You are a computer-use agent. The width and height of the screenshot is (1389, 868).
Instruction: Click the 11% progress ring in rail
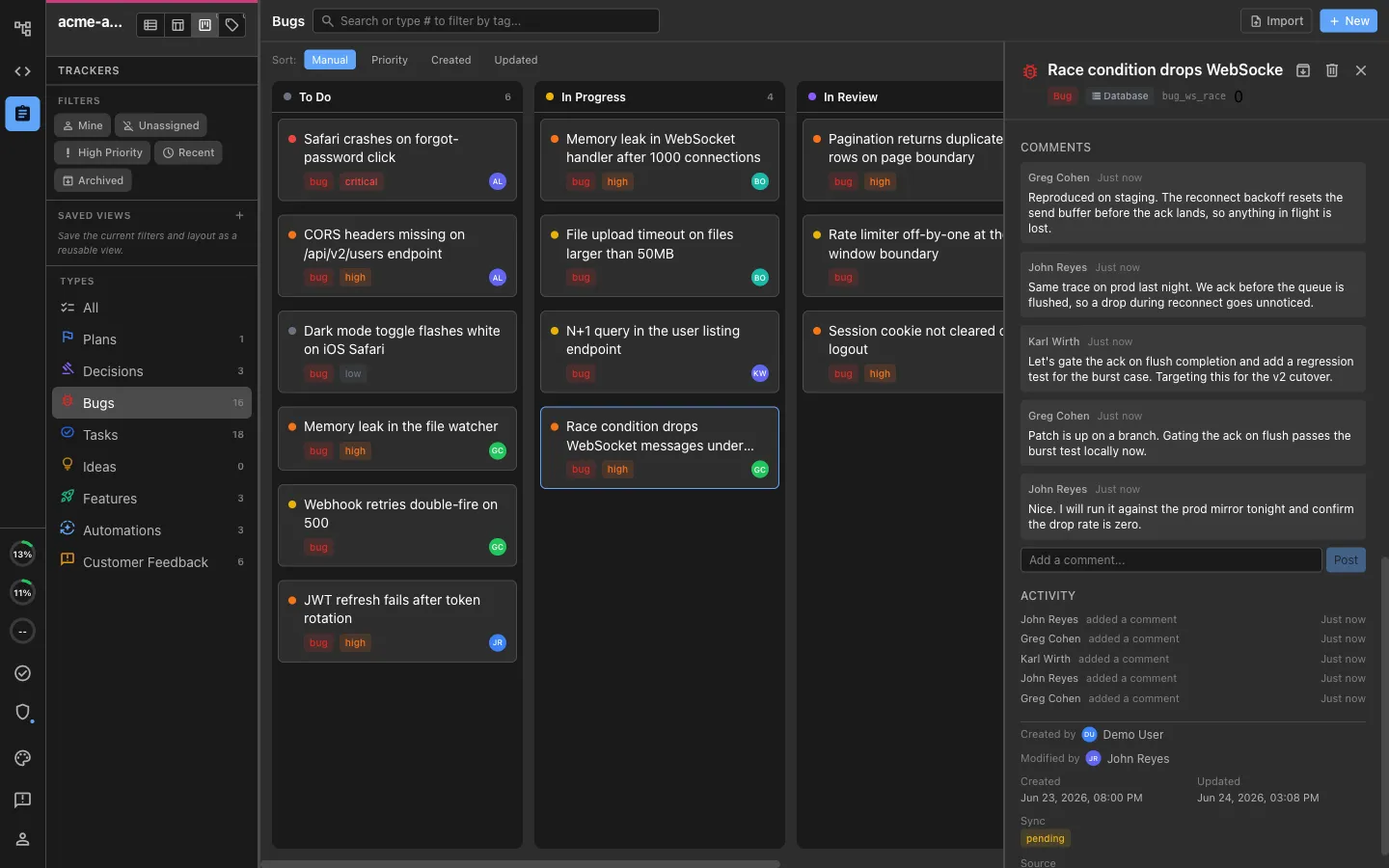point(22,593)
